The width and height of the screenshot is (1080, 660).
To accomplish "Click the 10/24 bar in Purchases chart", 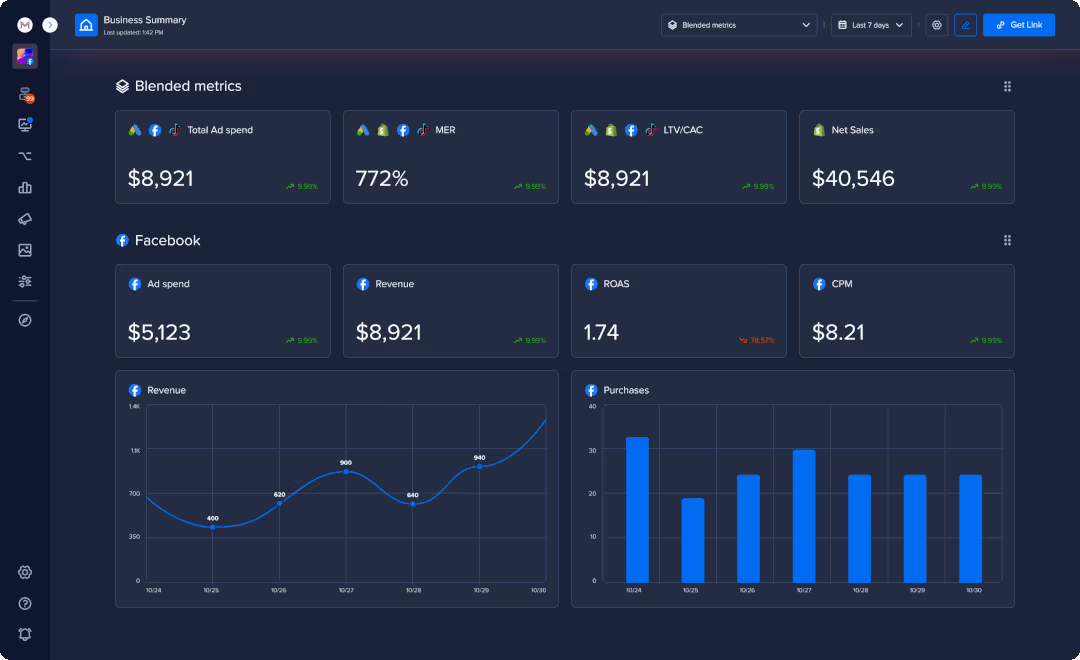I will pos(637,510).
